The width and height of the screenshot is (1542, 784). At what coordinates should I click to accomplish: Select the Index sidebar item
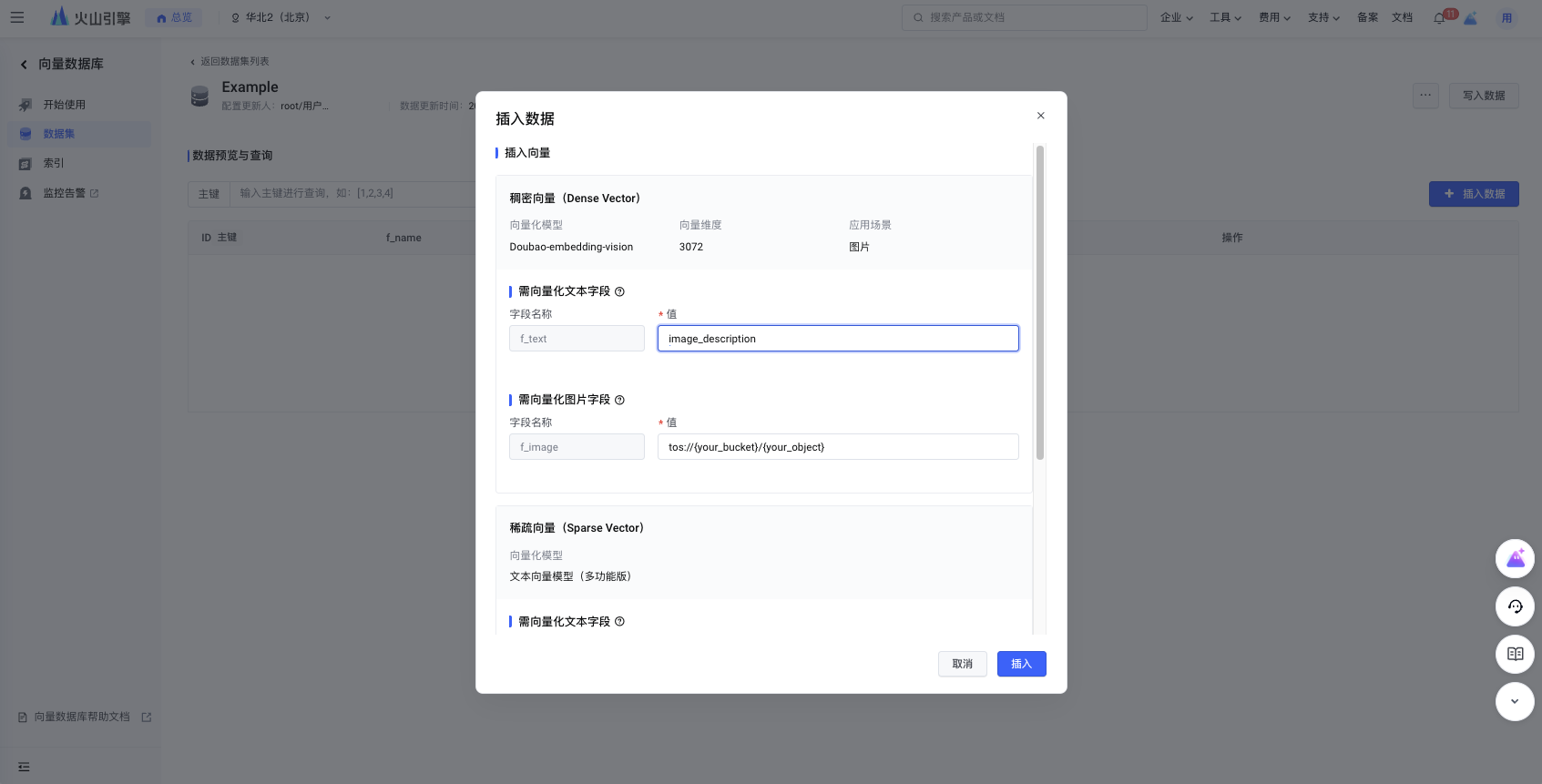coord(78,163)
